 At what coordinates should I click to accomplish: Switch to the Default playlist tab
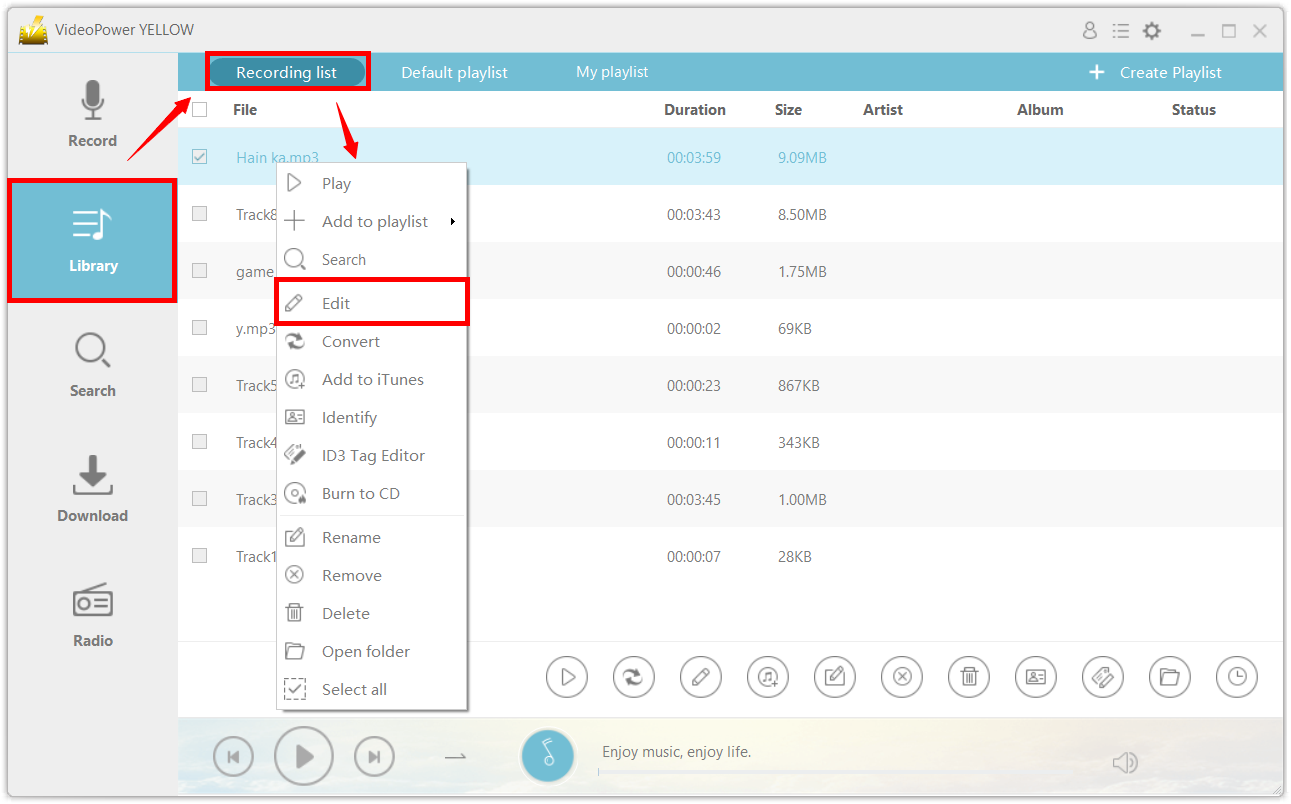click(x=454, y=71)
